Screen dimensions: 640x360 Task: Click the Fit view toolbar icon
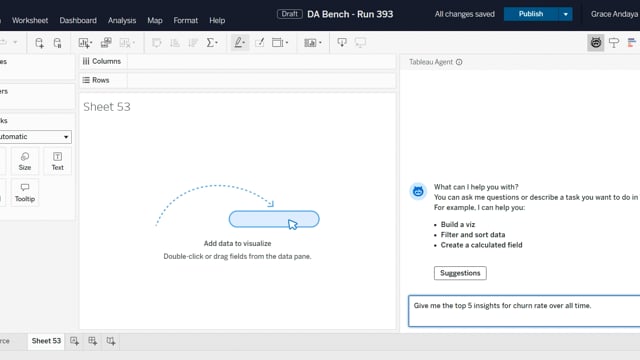pyautogui.click(x=278, y=42)
